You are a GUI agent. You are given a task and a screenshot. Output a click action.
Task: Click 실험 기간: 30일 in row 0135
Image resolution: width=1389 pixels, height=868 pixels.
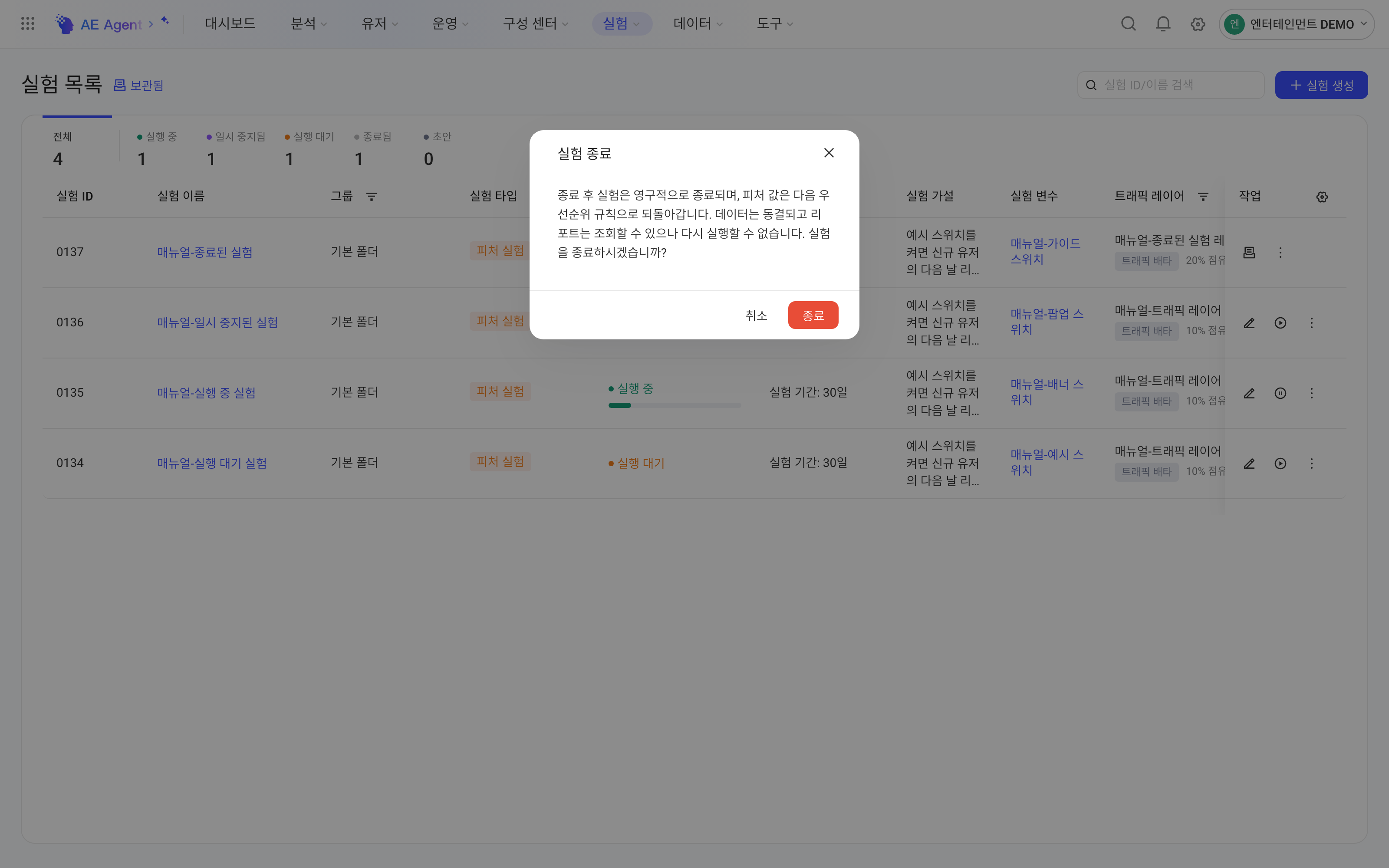tap(808, 393)
